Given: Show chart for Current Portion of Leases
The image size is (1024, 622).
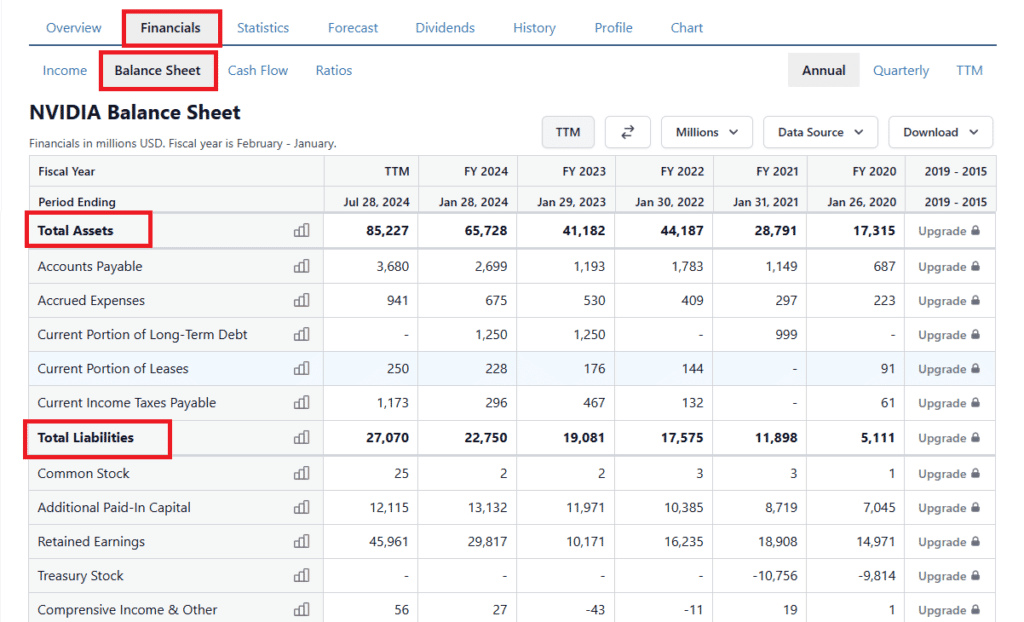Looking at the screenshot, I should [301, 369].
